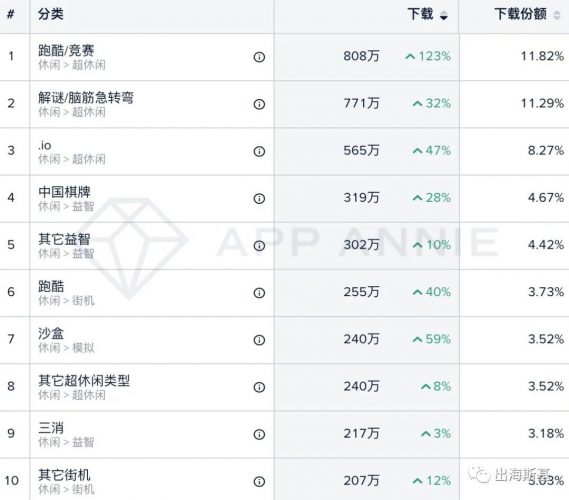Open the 跑酷/竞赛 category link
The height and width of the screenshot is (500, 569).
66,50
